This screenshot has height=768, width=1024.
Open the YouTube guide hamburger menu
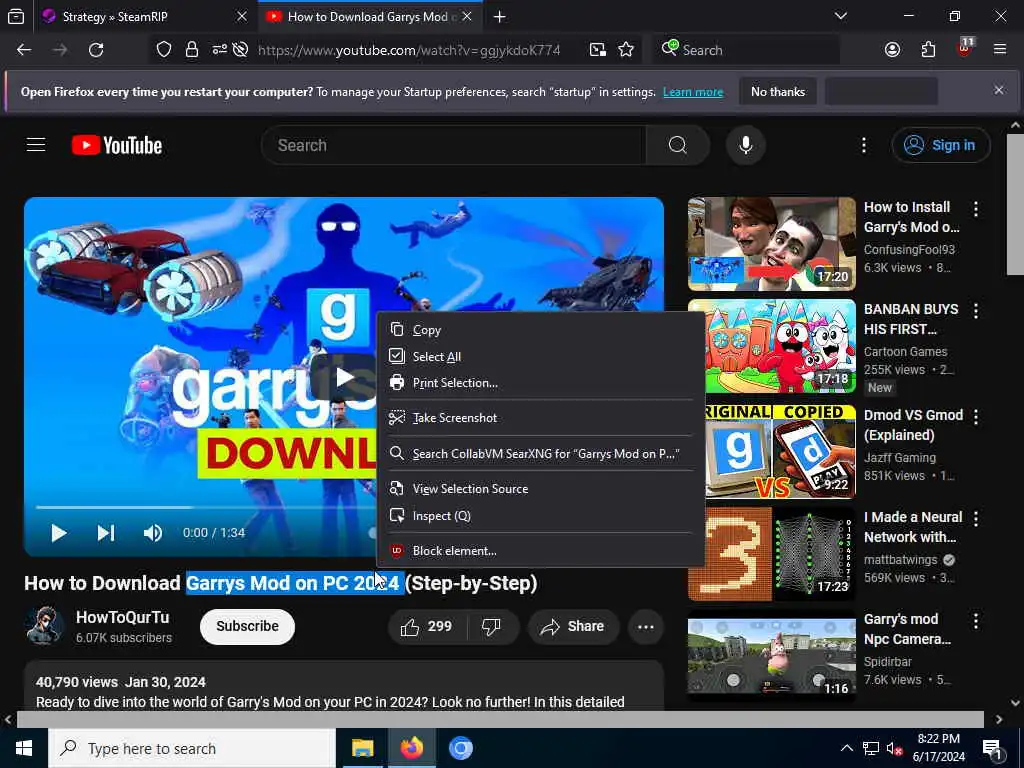[x=36, y=145]
